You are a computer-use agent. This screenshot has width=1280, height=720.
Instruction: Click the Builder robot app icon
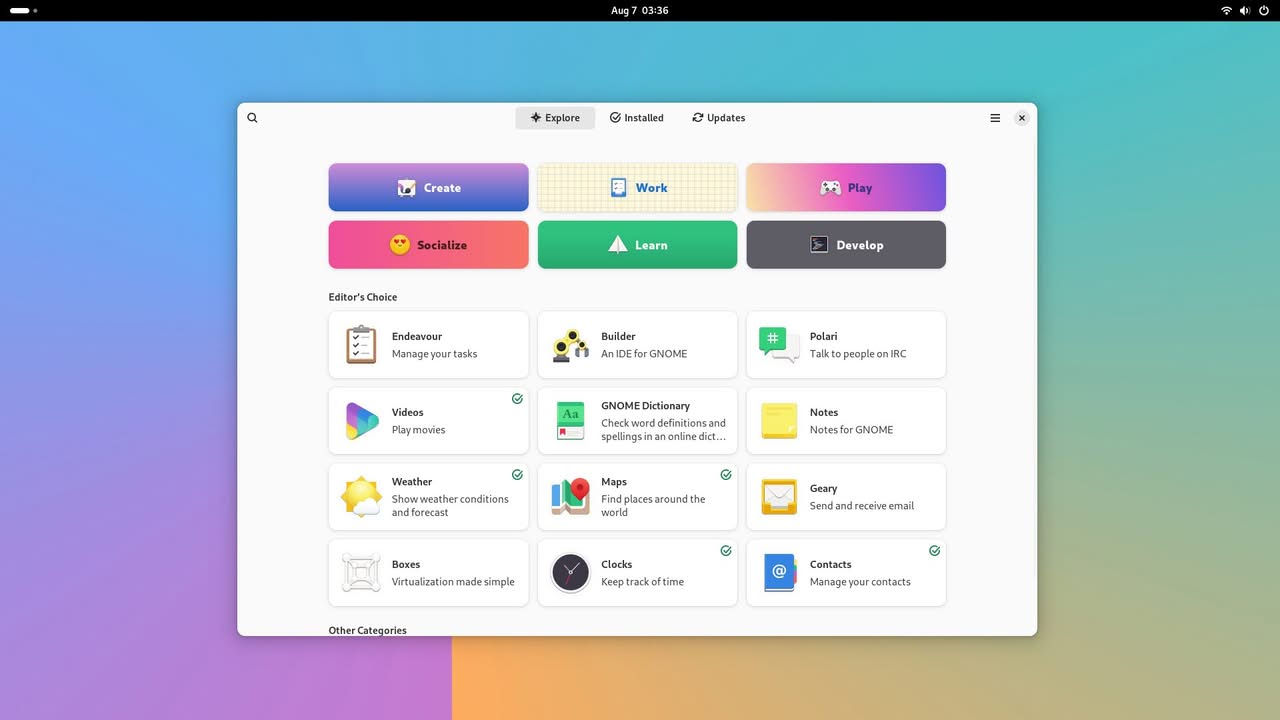tap(570, 345)
